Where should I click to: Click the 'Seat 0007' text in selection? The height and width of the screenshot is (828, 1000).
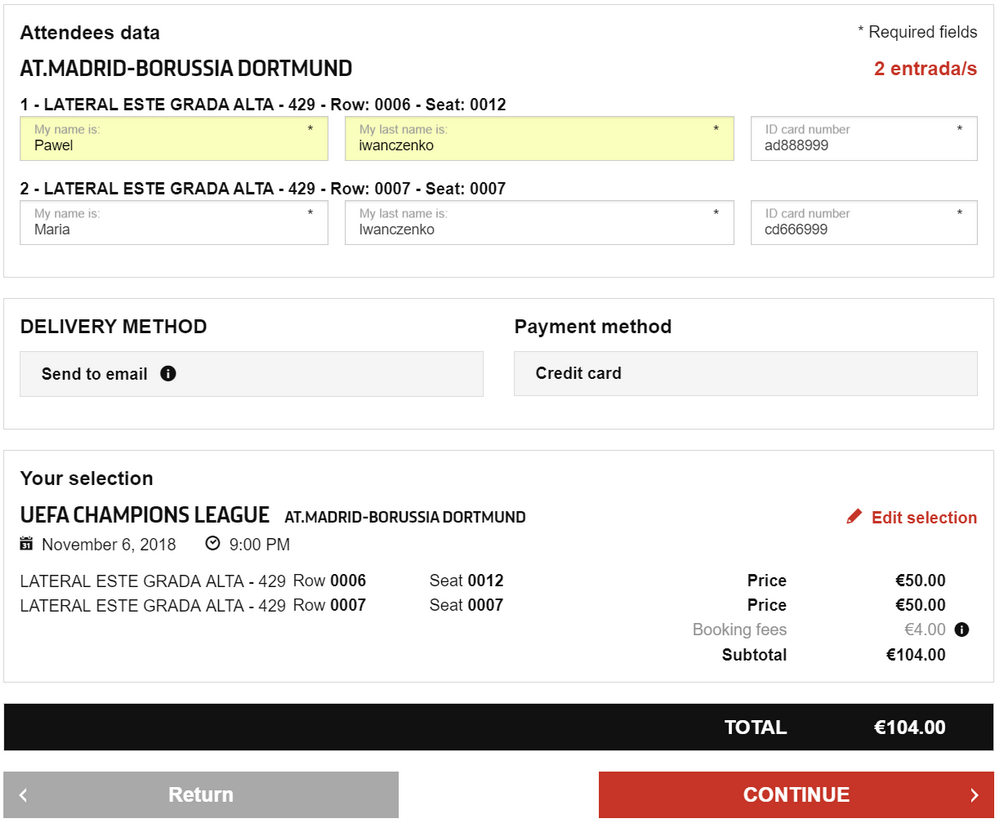(x=466, y=605)
